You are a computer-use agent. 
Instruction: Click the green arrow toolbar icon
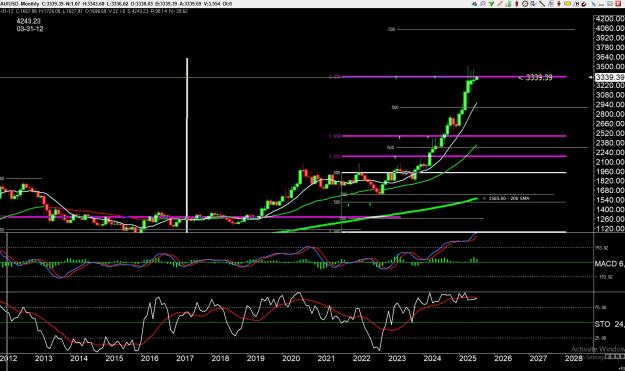(491, 4)
